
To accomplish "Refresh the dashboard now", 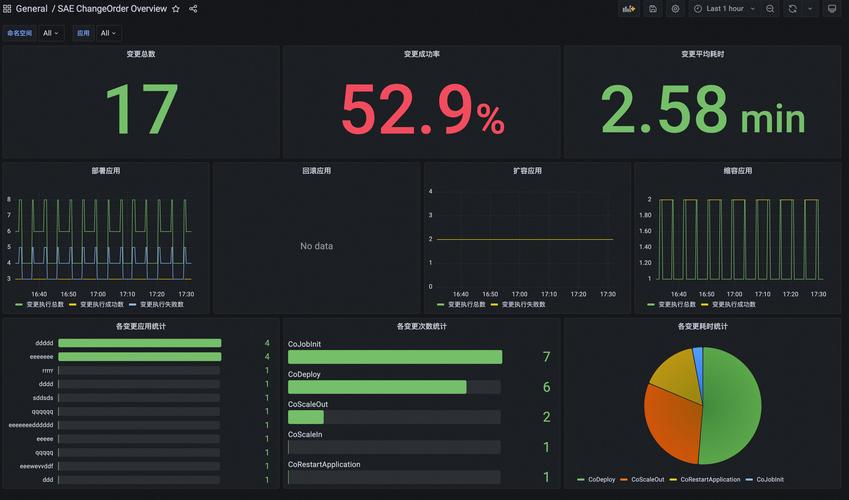I will click(x=793, y=9).
